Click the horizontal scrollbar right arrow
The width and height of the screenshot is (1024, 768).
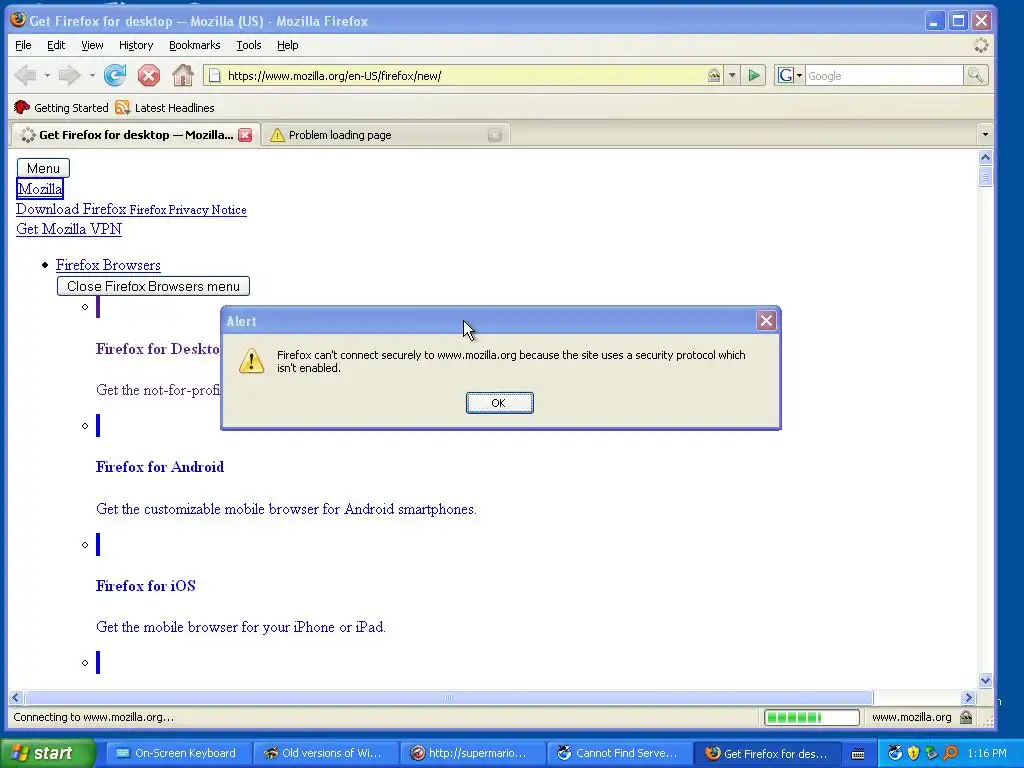(x=968, y=697)
